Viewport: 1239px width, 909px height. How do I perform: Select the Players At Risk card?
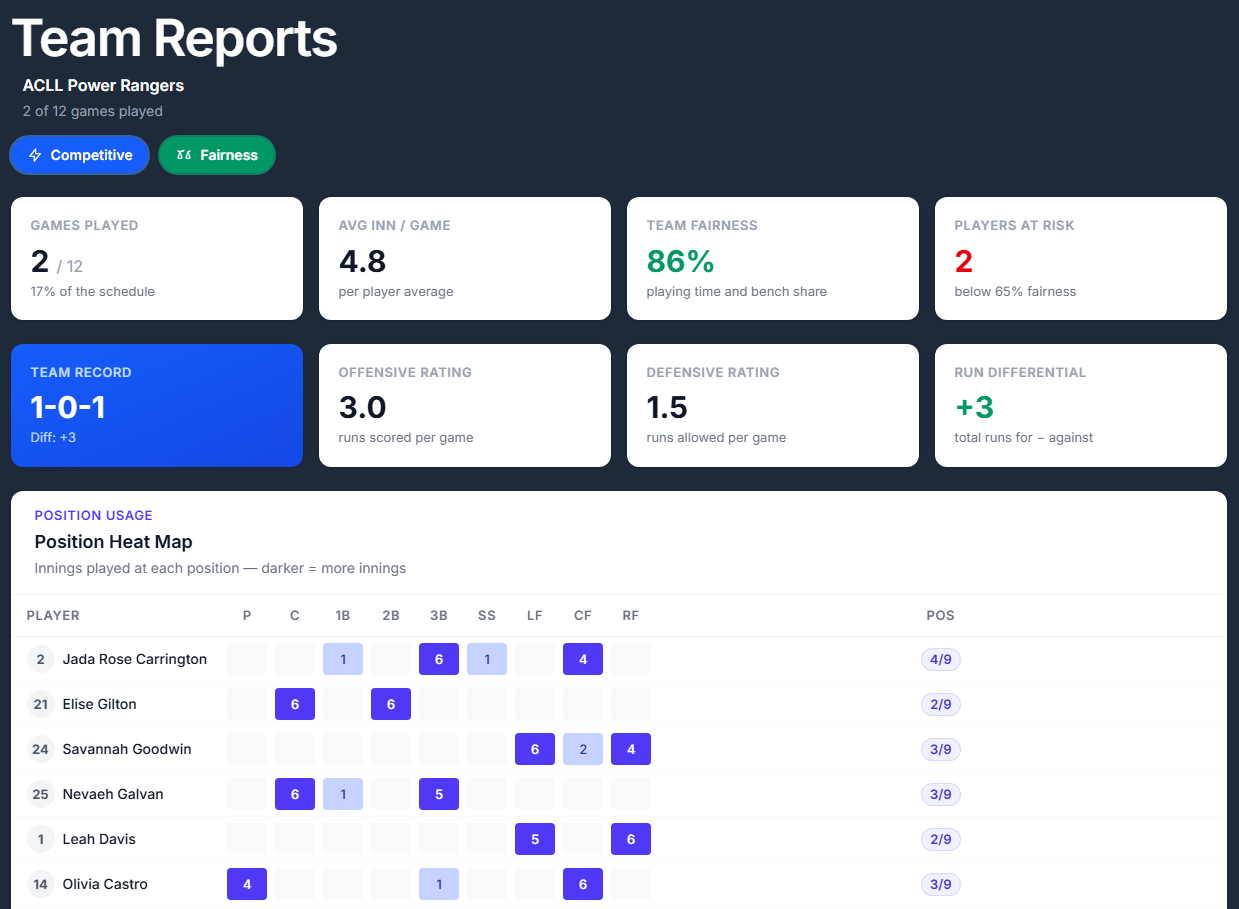point(1081,258)
